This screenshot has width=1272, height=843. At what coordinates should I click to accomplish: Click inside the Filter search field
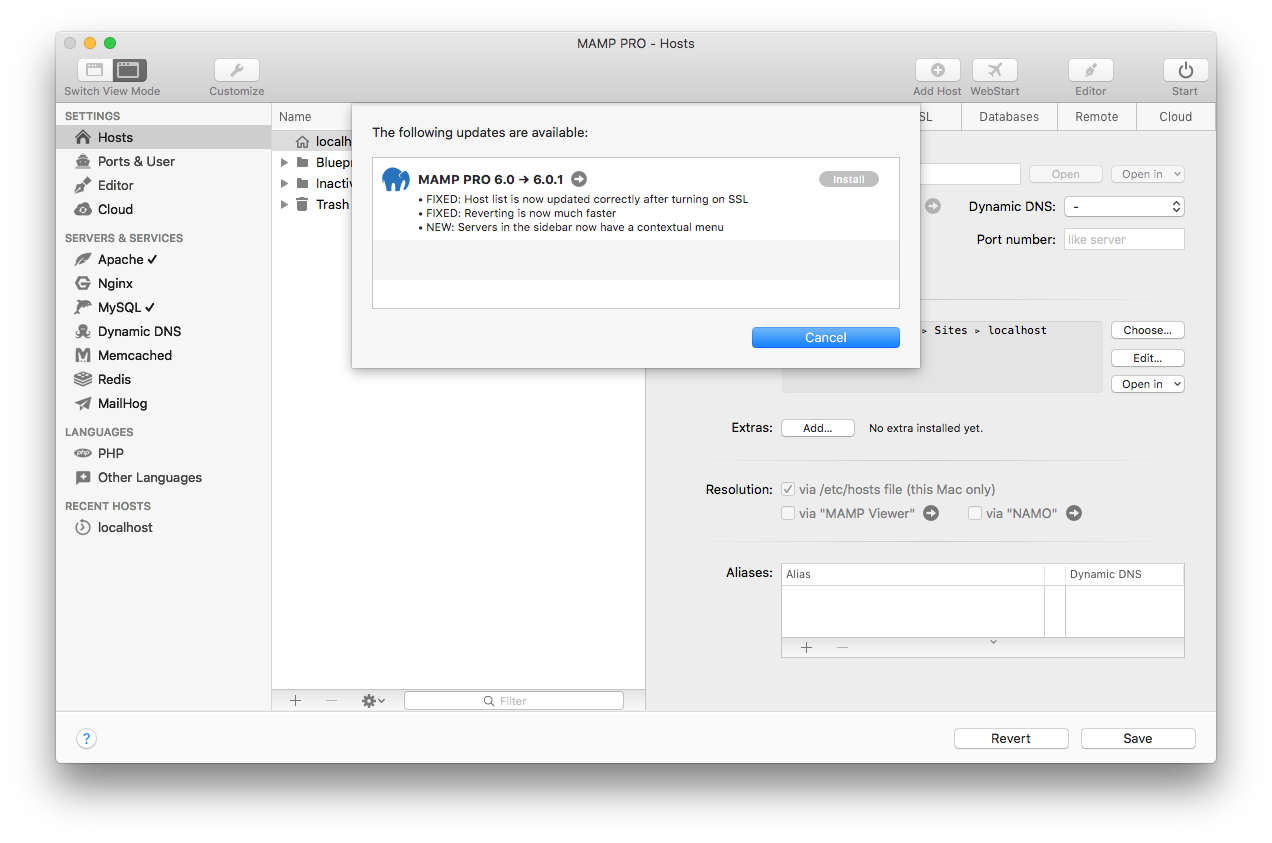513,700
